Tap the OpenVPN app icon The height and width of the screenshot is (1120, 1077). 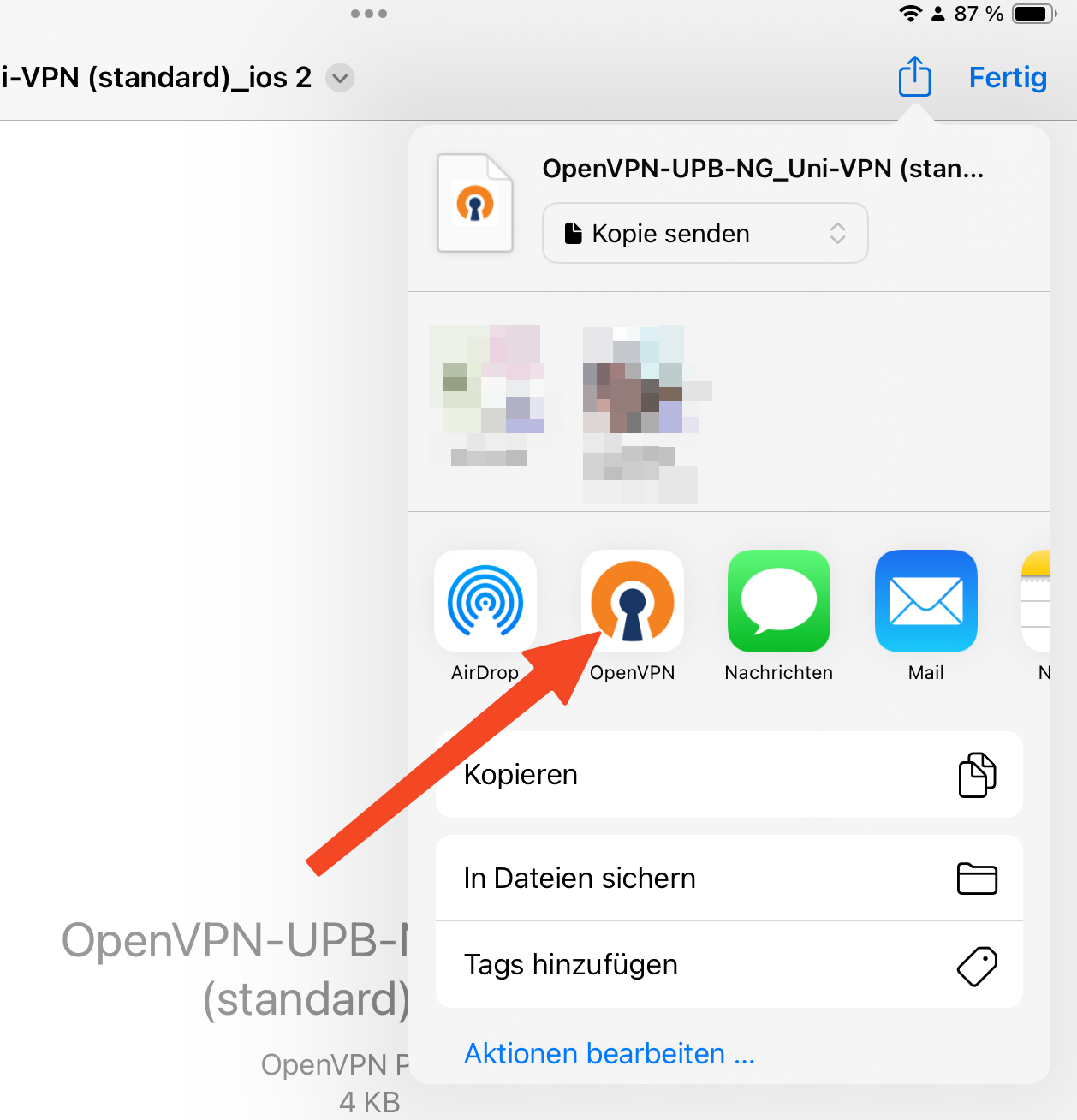click(632, 601)
